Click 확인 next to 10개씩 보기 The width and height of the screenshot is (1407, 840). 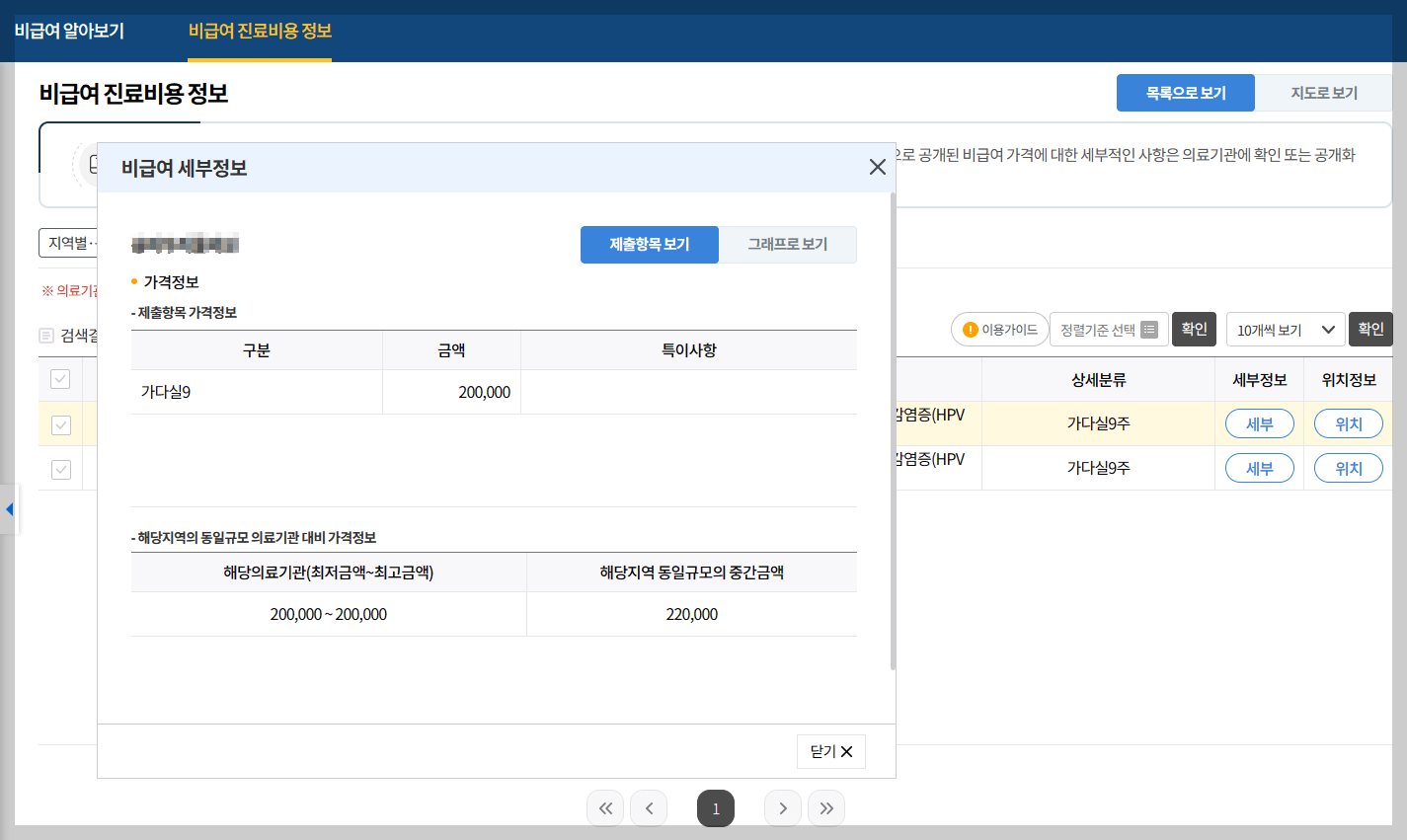[1370, 329]
